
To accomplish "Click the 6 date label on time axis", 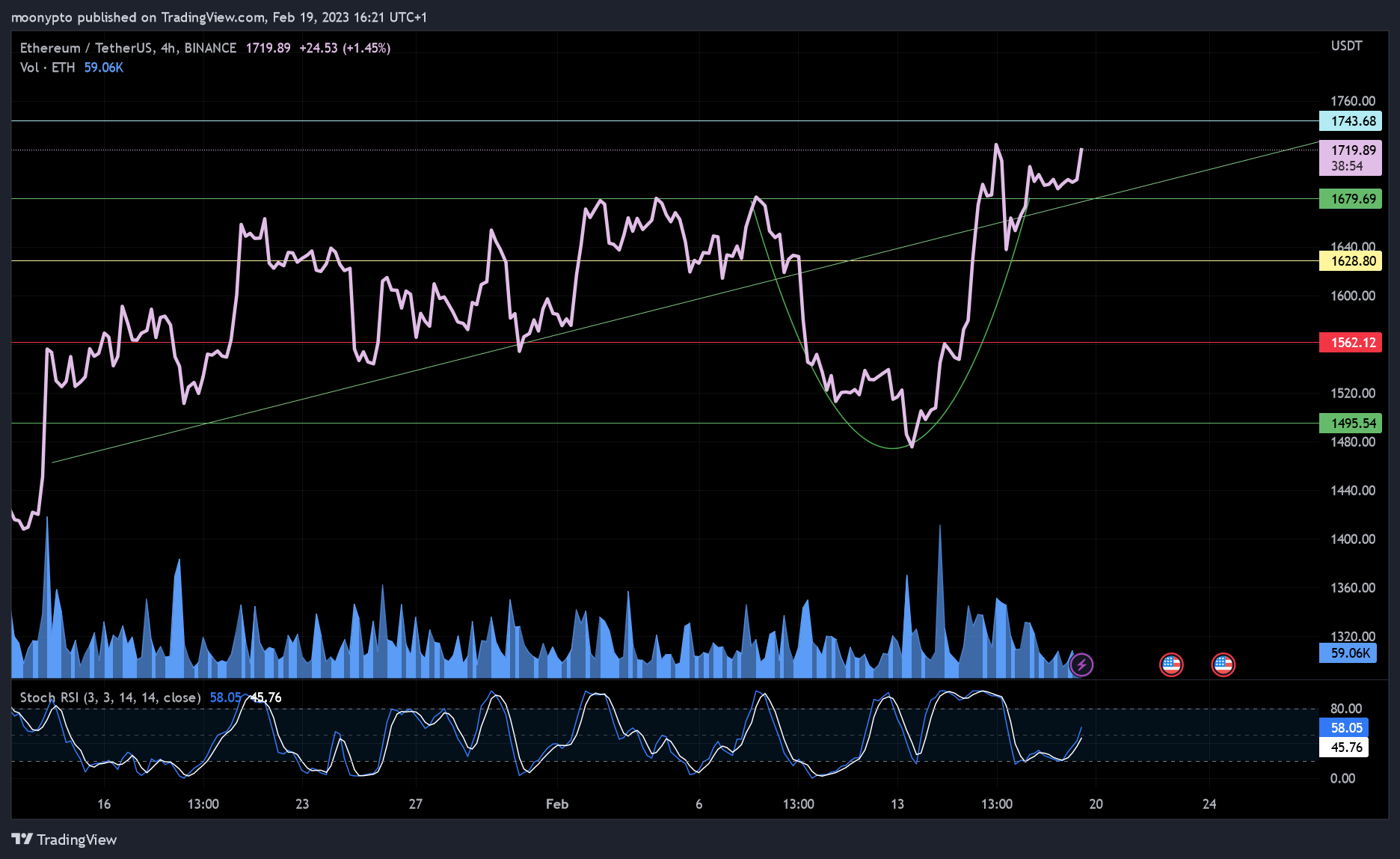I will pyautogui.click(x=699, y=804).
